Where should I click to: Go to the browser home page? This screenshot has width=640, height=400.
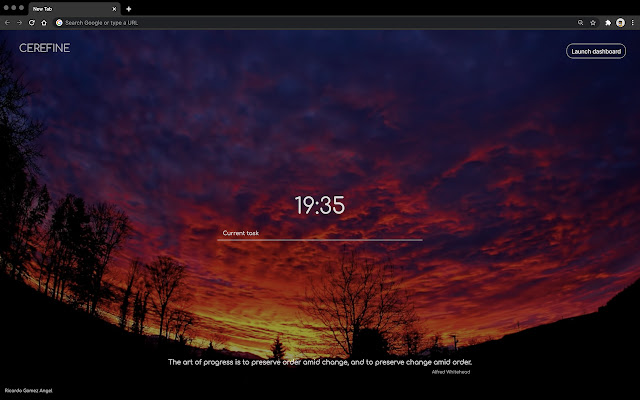coord(44,22)
